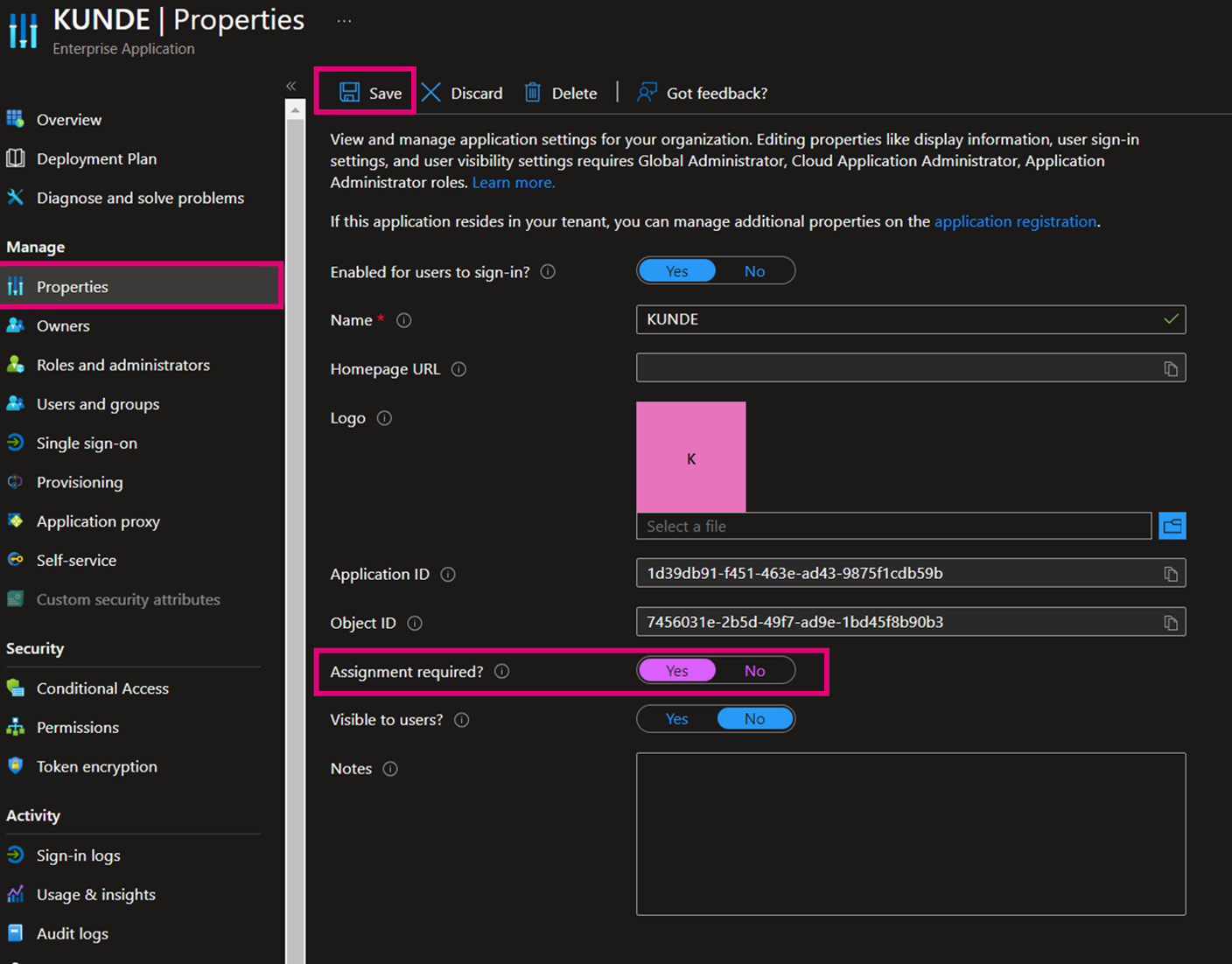The height and width of the screenshot is (964, 1232).
Task: Click the logo file browse folder icon
Action: [x=1172, y=526]
